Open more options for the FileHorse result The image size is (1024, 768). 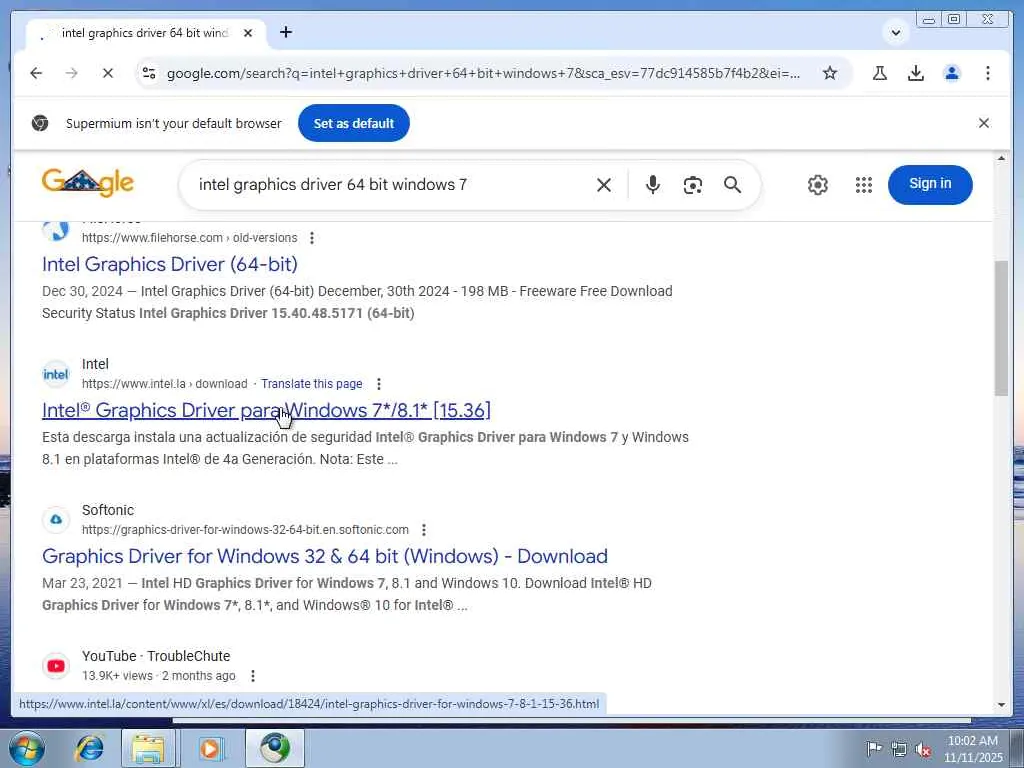tap(312, 238)
